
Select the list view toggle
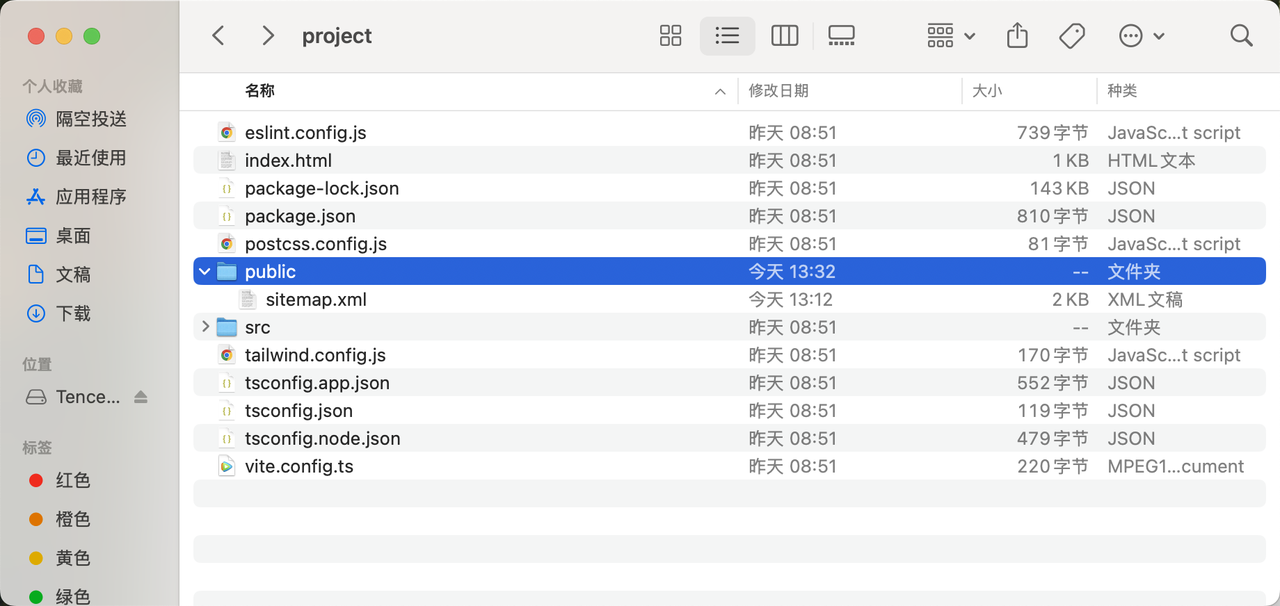(727, 36)
